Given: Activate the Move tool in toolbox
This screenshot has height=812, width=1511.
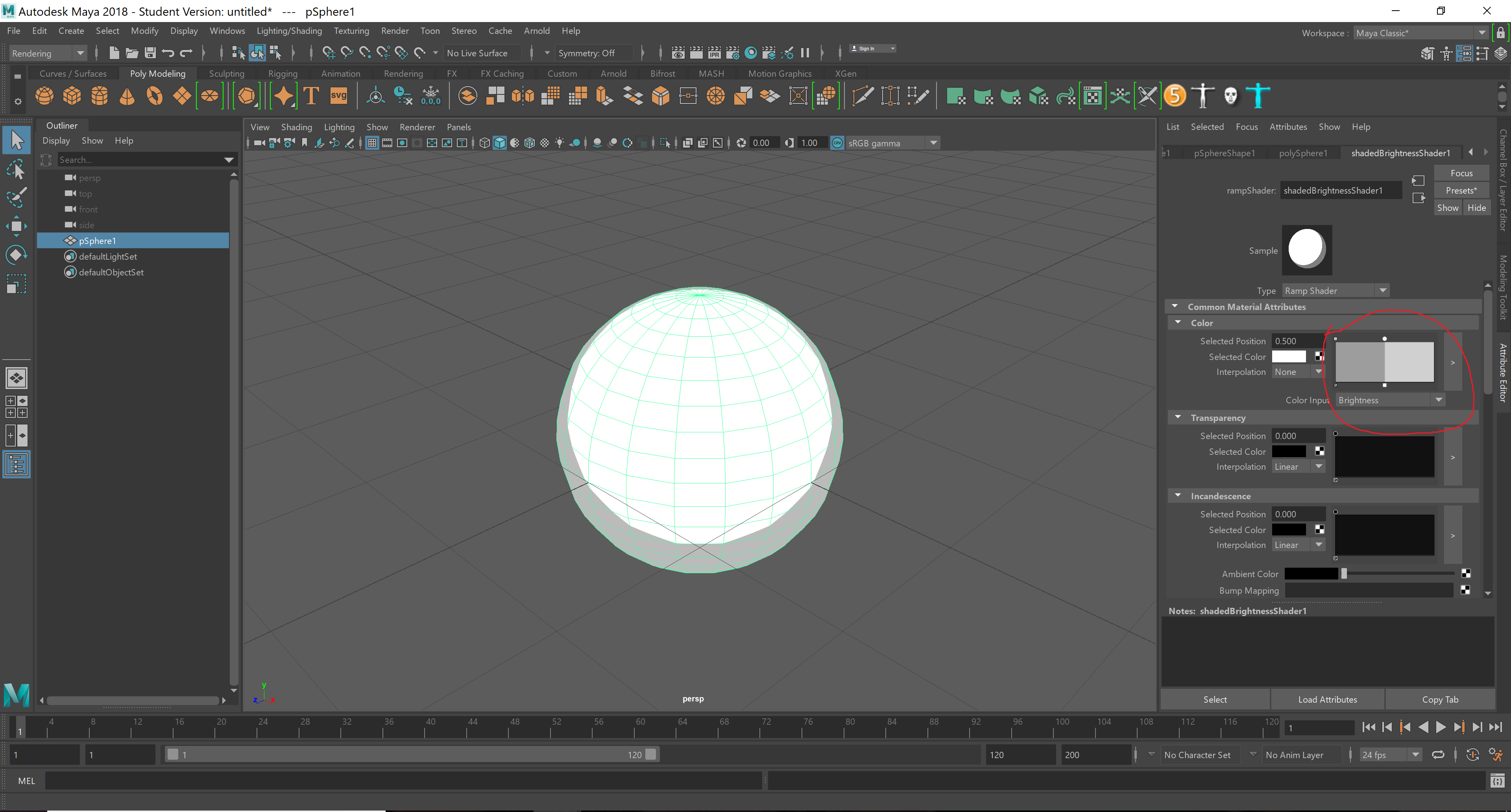Looking at the screenshot, I should point(17,226).
